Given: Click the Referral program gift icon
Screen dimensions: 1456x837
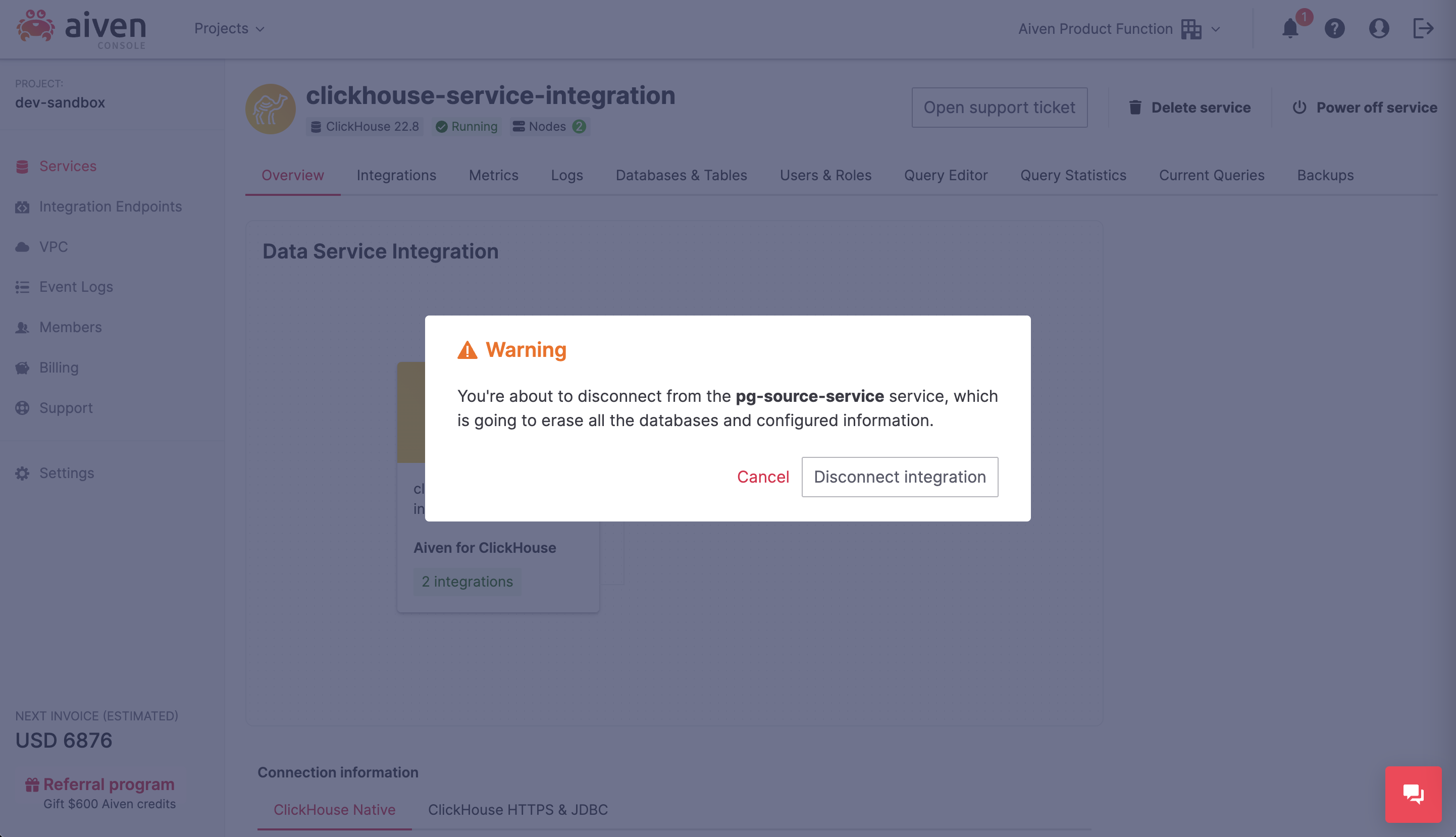Looking at the screenshot, I should point(32,784).
